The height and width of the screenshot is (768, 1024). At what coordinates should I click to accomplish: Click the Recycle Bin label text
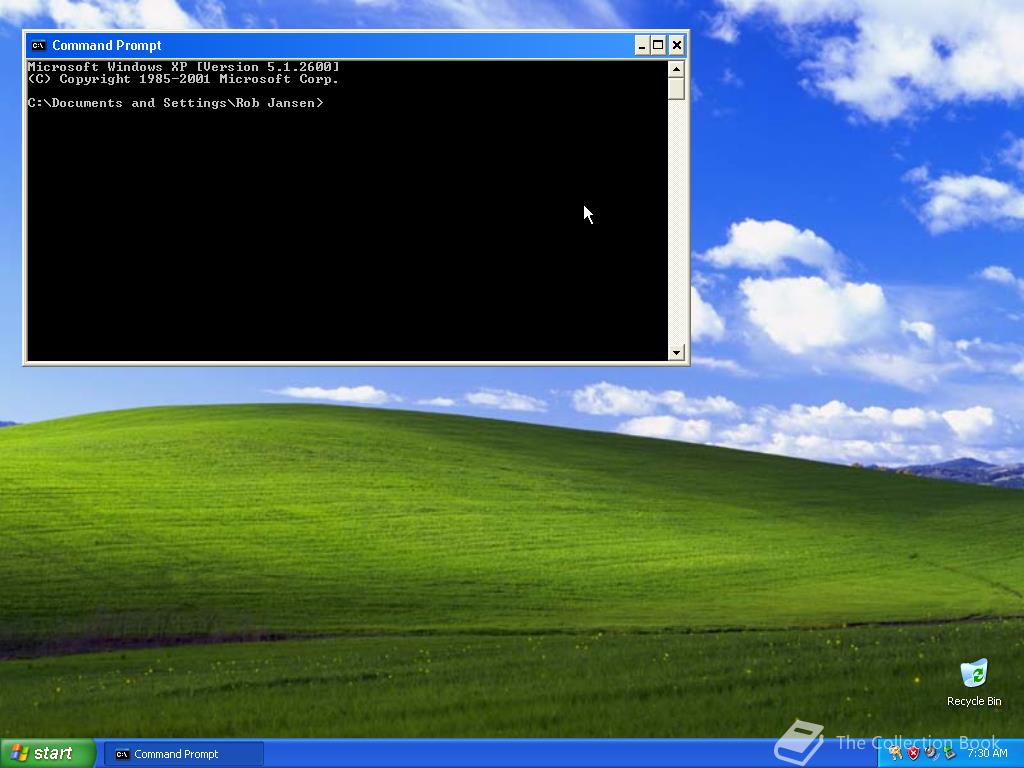[x=974, y=701]
